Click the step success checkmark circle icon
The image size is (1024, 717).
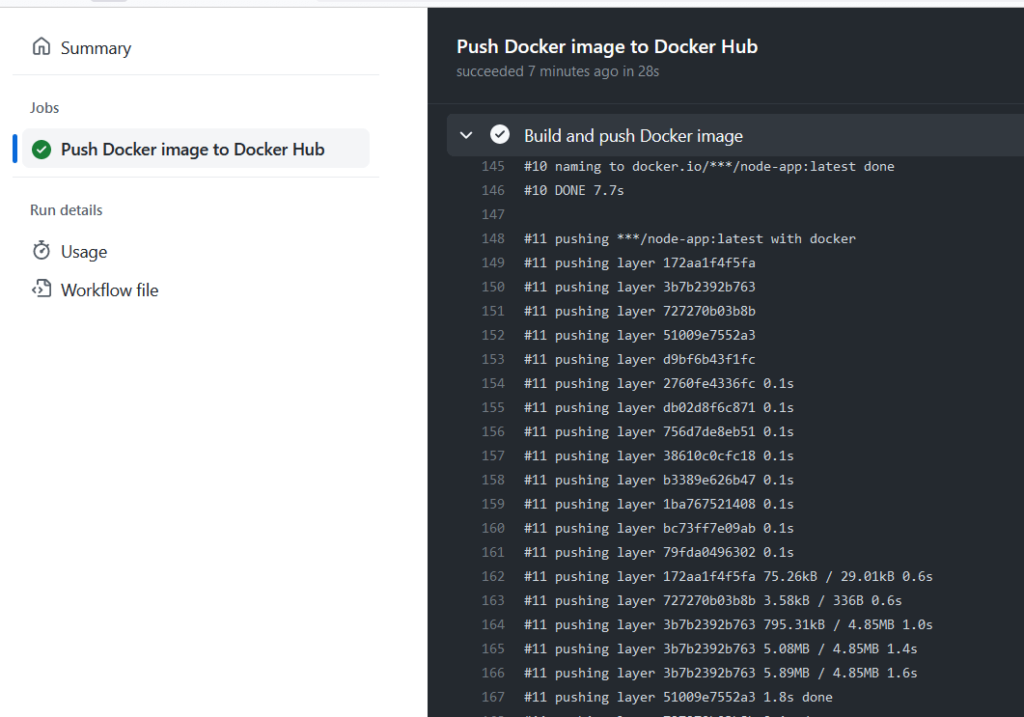pos(500,135)
